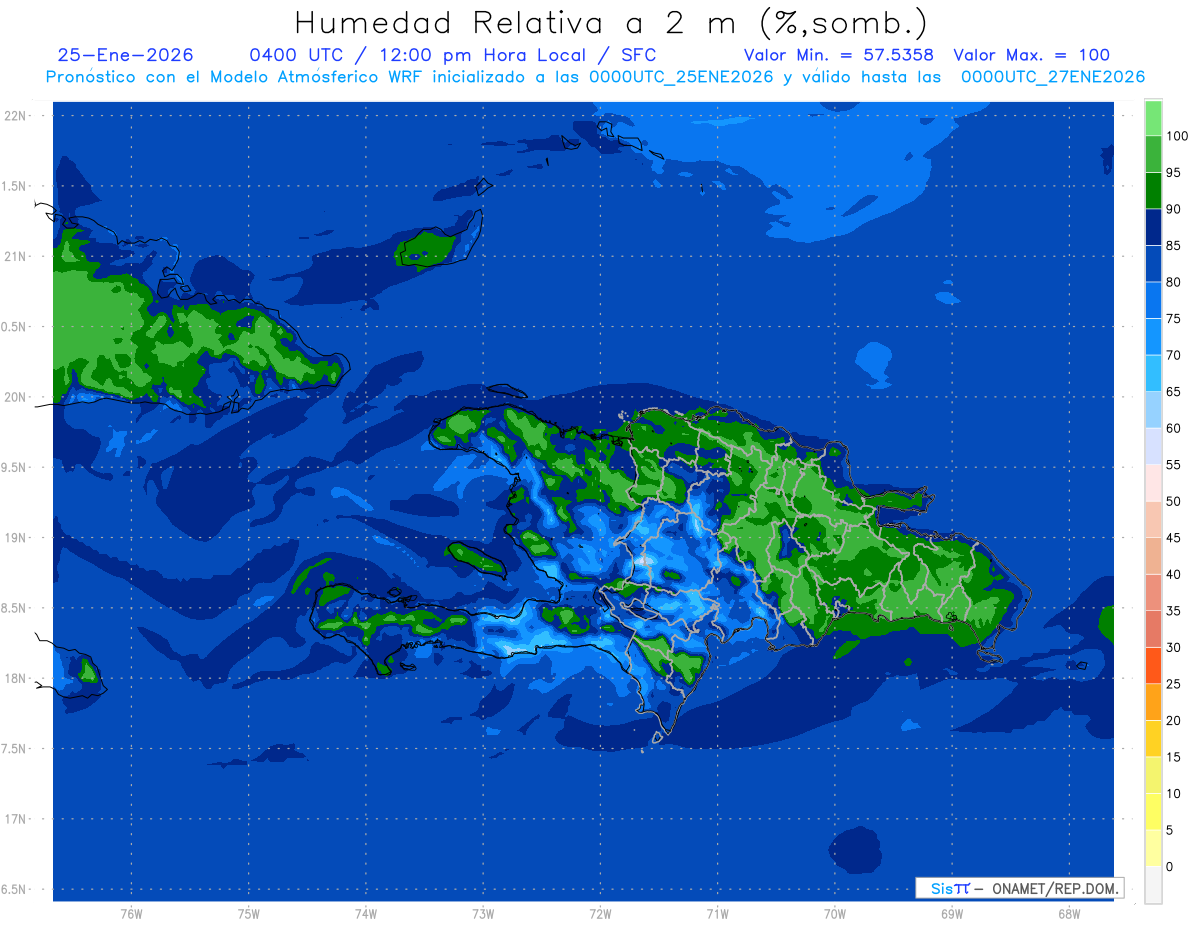
Task: Select the date label '25-Ene-2026'
Action: [125, 55]
